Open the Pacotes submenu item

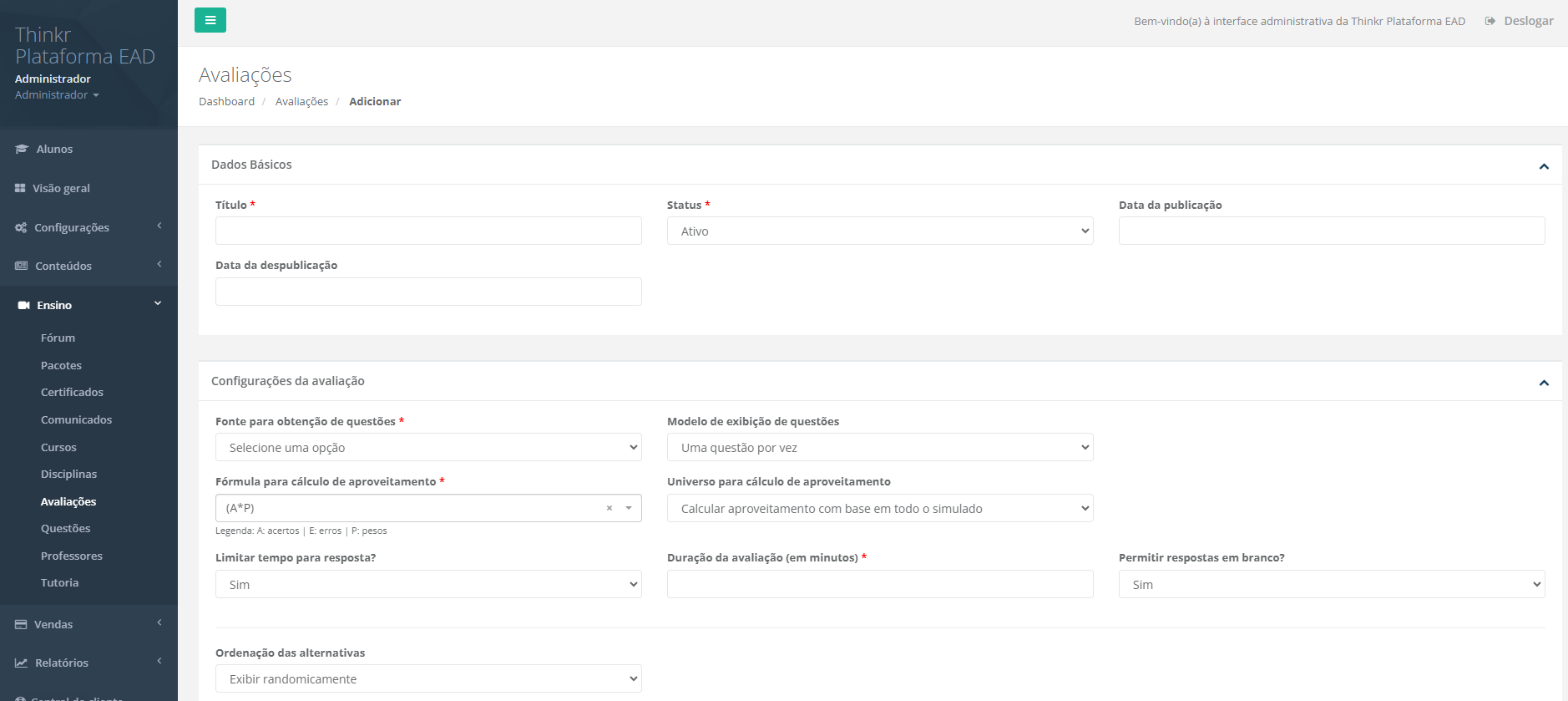pos(61,365)
